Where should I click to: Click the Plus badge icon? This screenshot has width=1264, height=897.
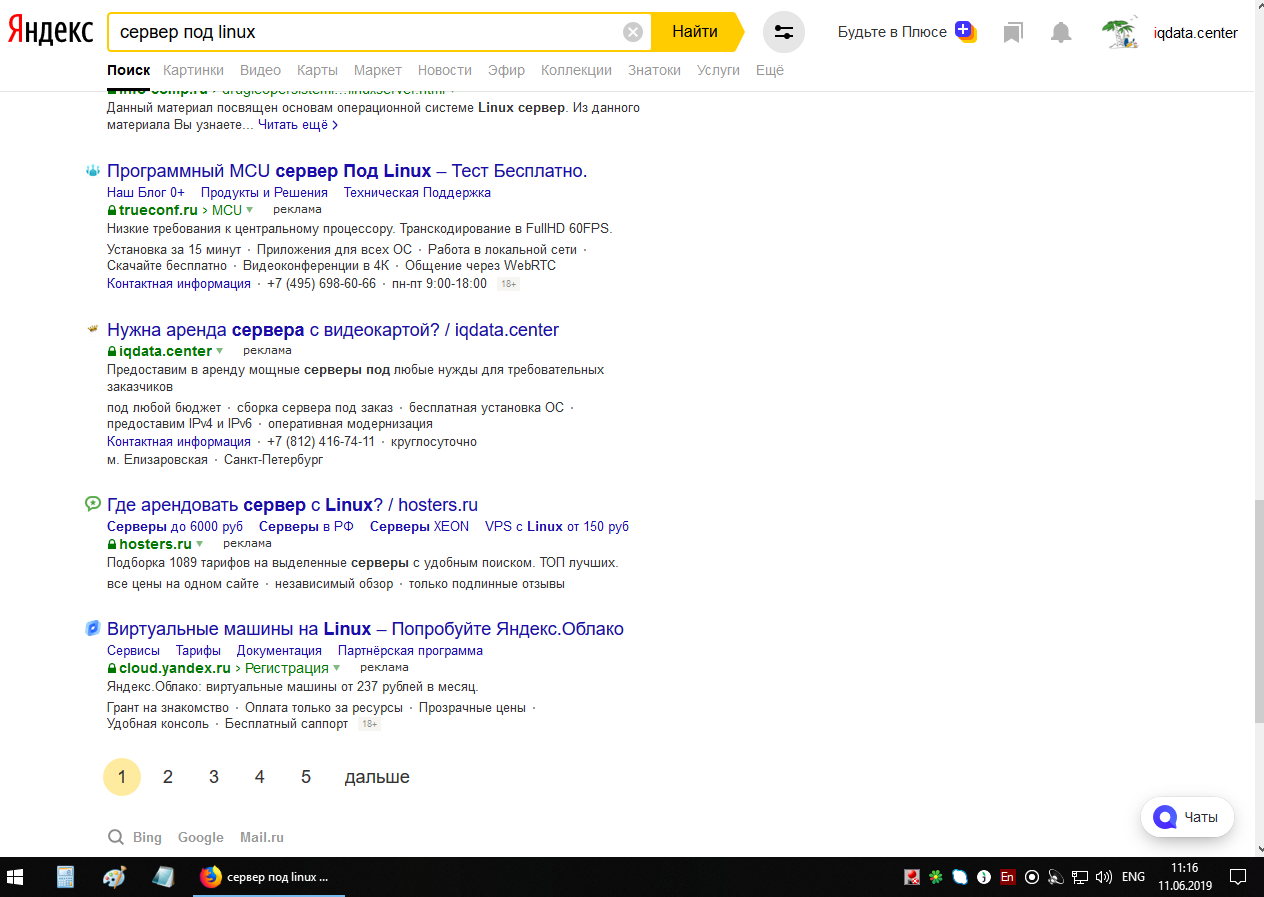coord(965,31)
